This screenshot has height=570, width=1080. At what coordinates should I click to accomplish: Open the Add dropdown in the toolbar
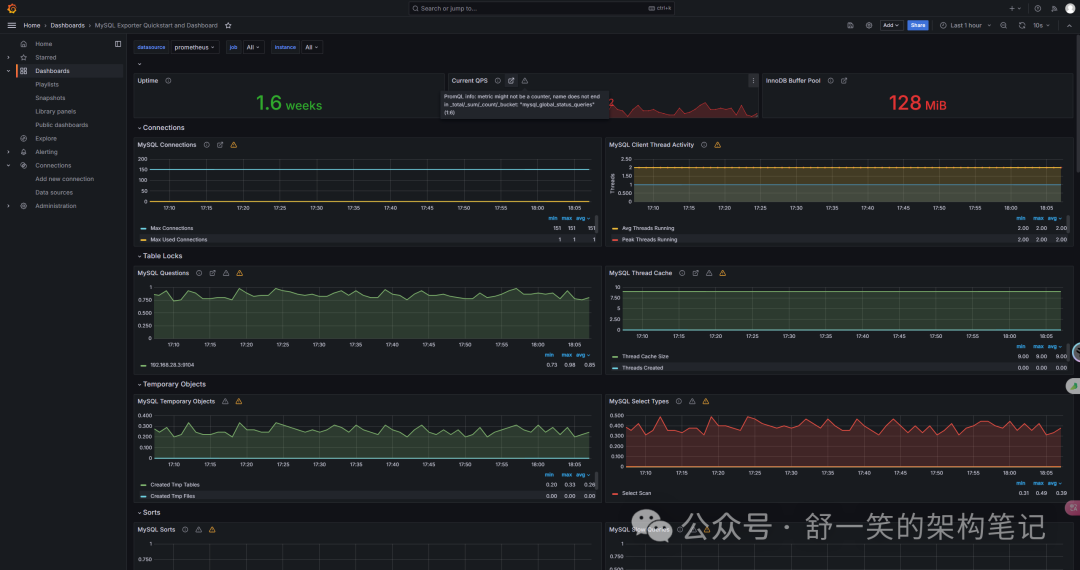(891, 25)
